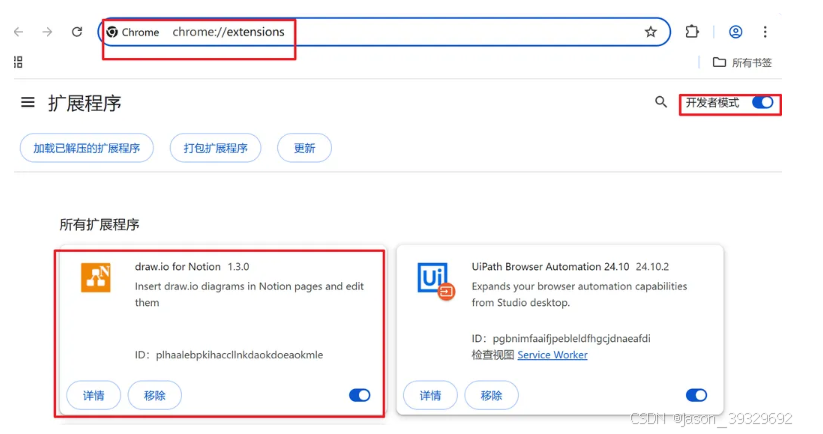
Task: Click the draw.io for Notion title
Action: (x=177, y=267)
